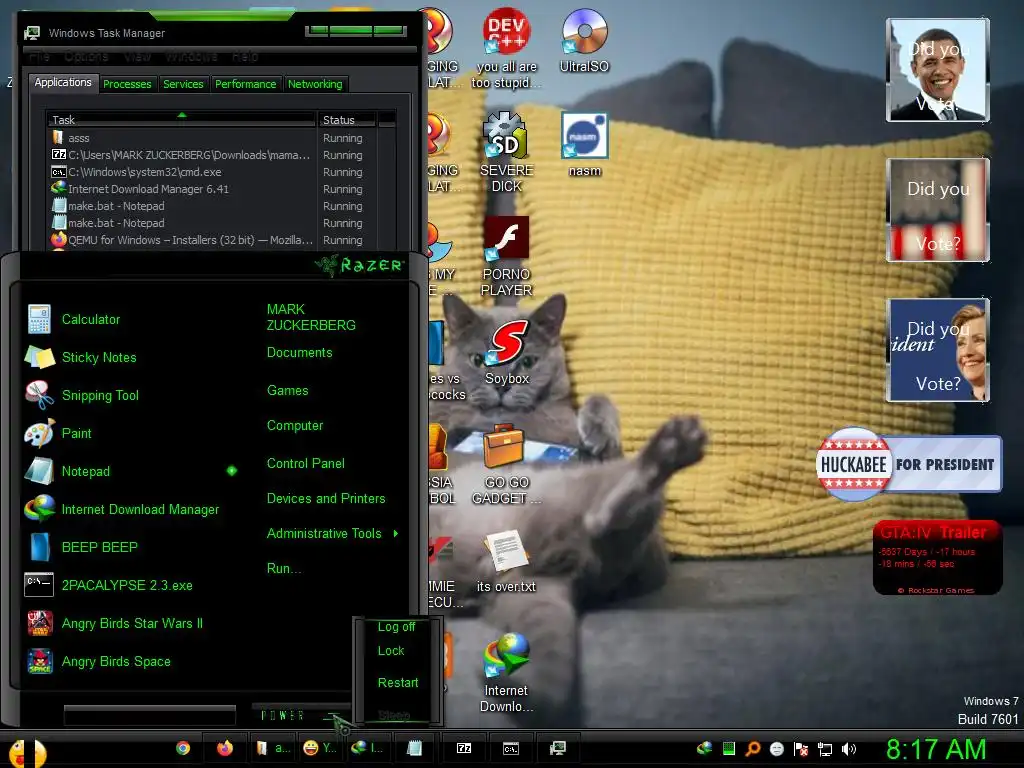This screenshot has height=768, width=1024.
Task: Open the UltraISO desktop icon
Action: coord(584,40)
